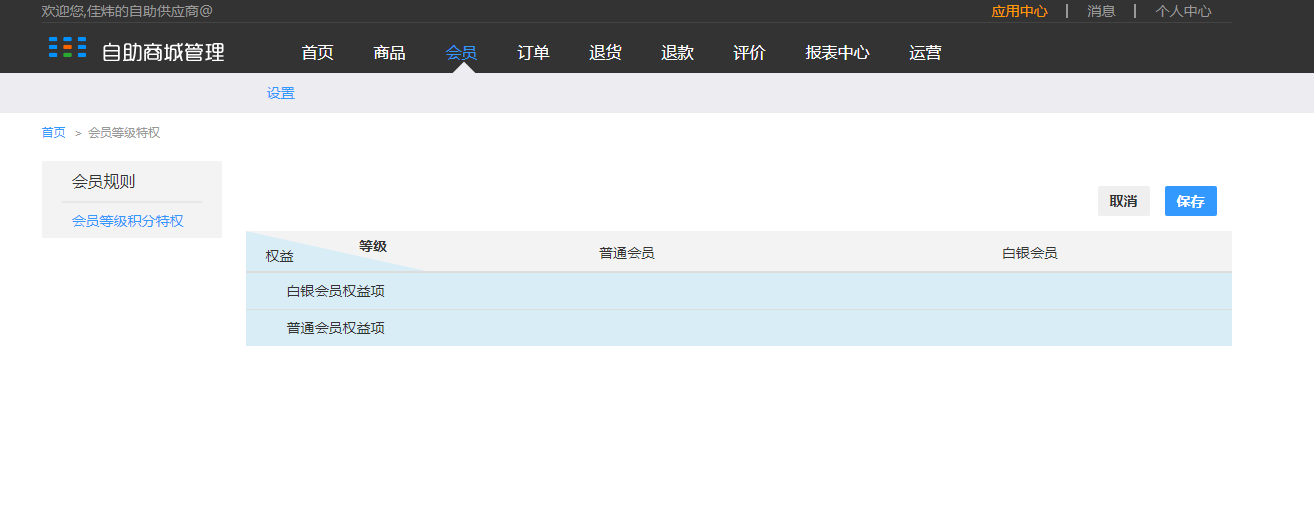Image resolution: width=1314 pixels, height=505 pixels.
Task: Select the 会员 navigation menu
Action: pyautogui.click(x=461, y=53)
